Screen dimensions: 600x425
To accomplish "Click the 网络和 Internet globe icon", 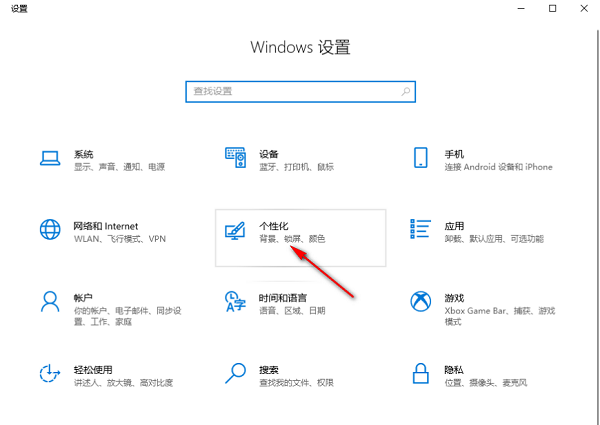I will tap(50, 230).
